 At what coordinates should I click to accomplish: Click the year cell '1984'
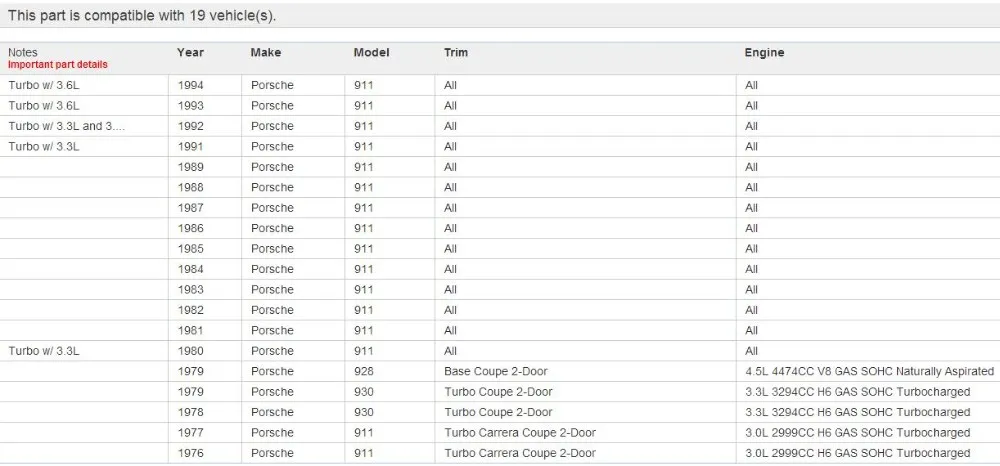[x=190, y=269]
